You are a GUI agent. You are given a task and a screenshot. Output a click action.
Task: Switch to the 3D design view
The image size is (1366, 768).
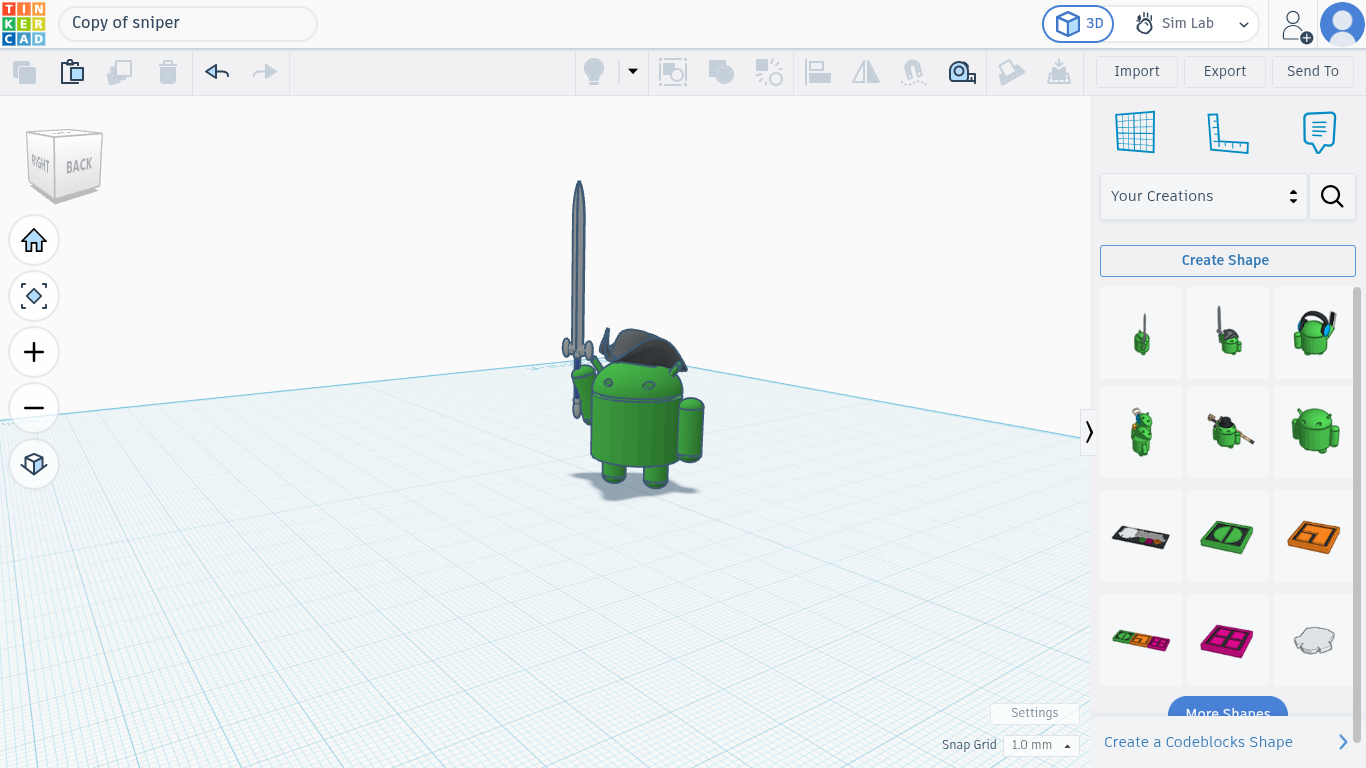(1078, 24)
